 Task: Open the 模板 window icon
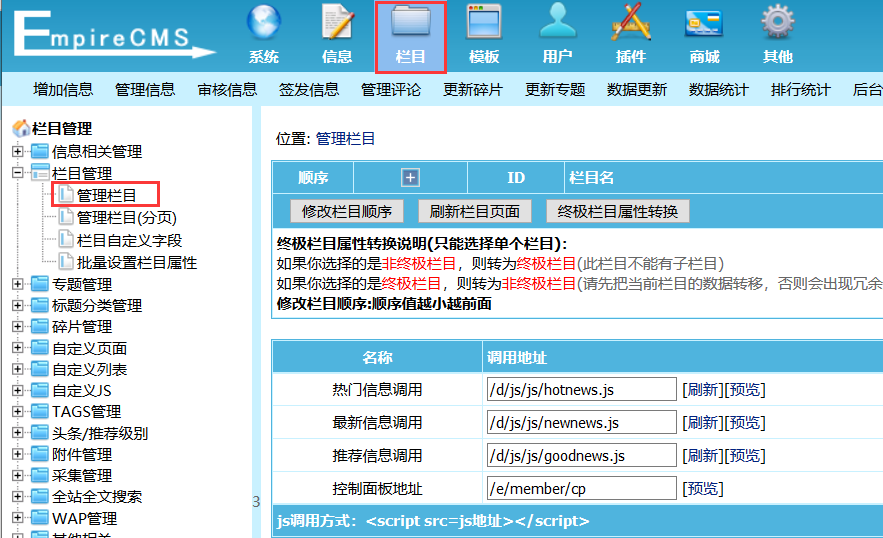484,23
